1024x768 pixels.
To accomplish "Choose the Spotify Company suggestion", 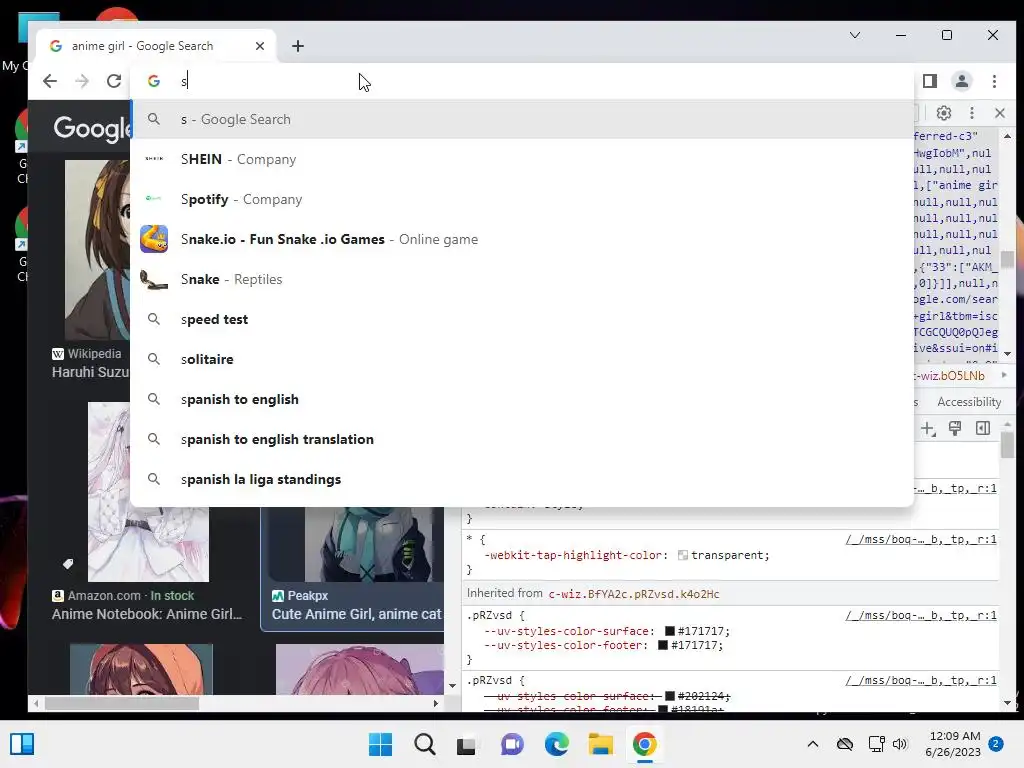I will 522,199.
